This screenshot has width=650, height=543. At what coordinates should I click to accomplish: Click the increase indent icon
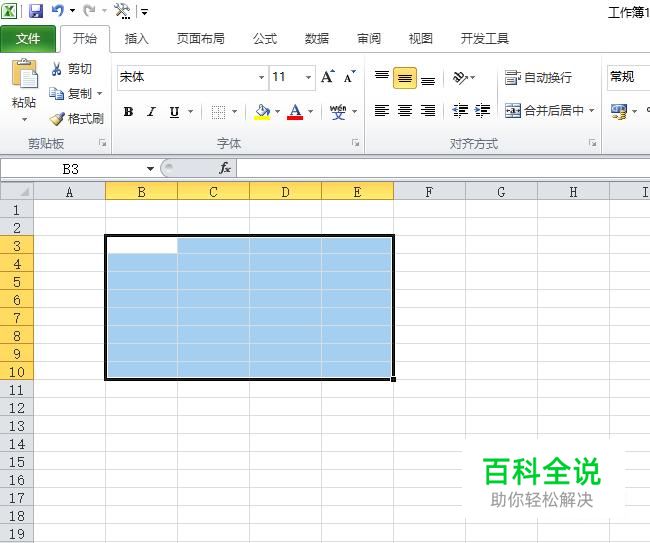pyautogui.click(x=483, y=111)
